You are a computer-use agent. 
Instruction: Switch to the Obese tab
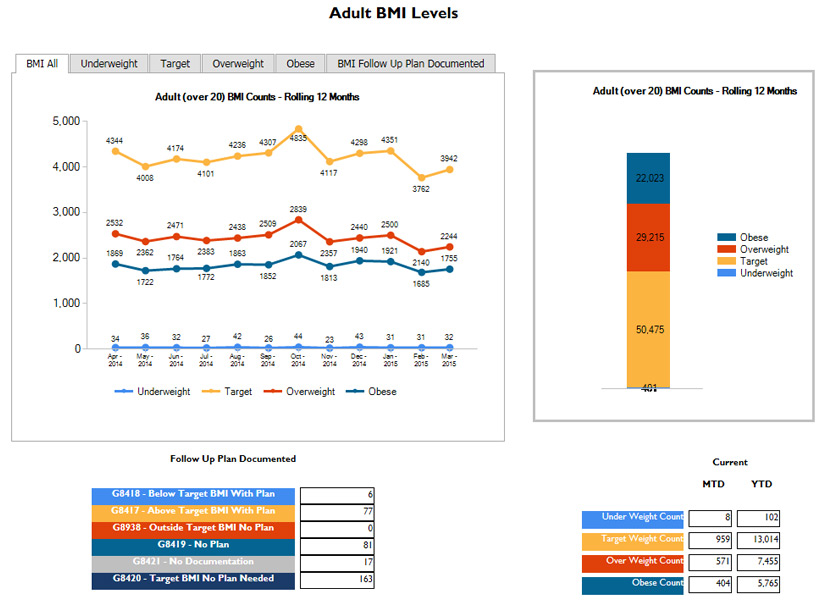[300, 63]
